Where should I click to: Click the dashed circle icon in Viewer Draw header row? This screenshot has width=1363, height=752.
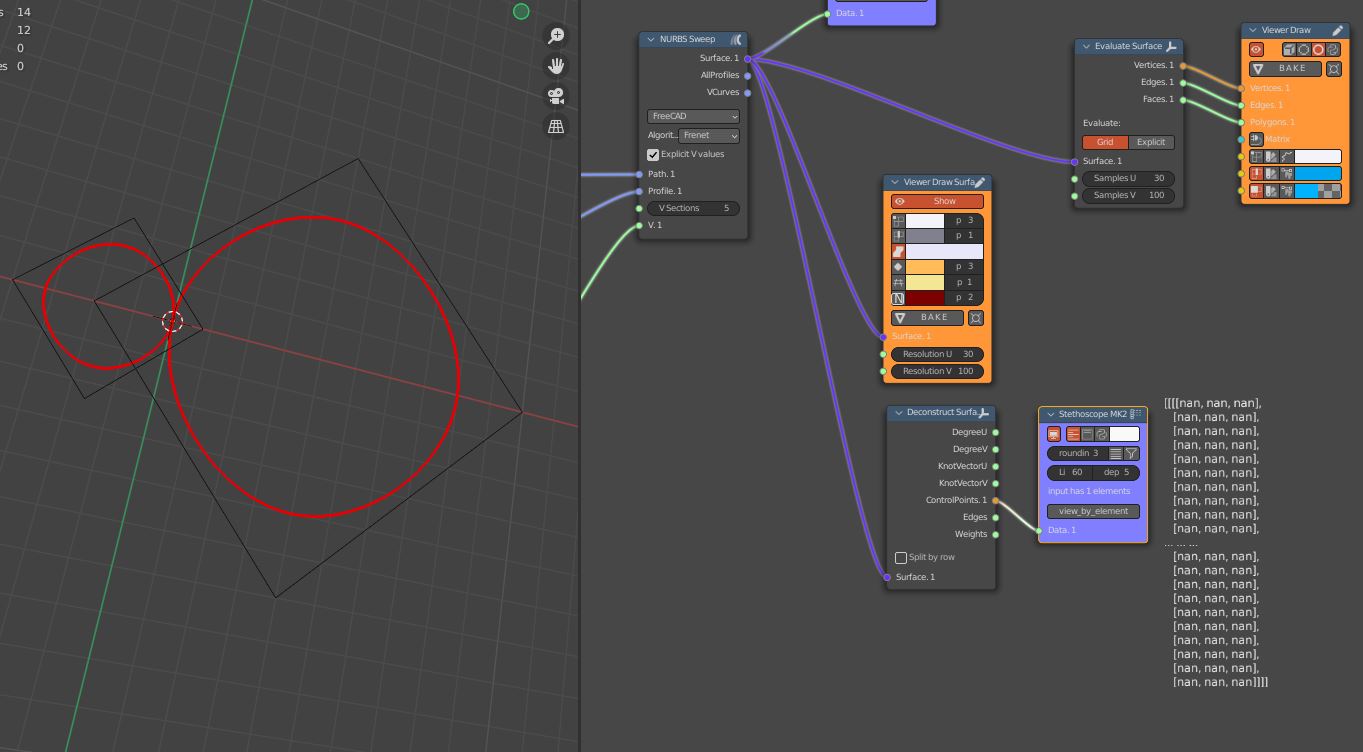tap(1304, 49)
